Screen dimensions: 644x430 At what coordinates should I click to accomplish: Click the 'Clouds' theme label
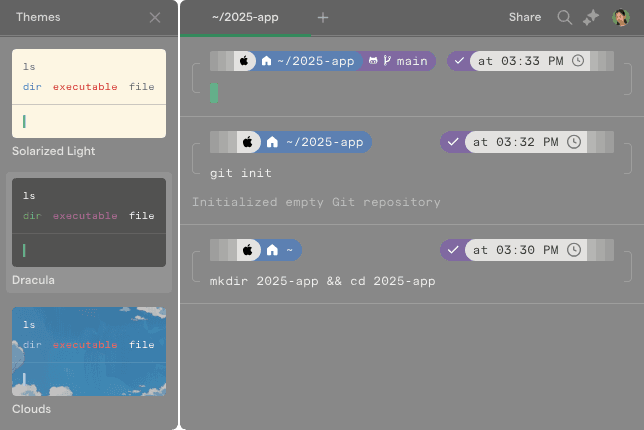tap(31, 409)
